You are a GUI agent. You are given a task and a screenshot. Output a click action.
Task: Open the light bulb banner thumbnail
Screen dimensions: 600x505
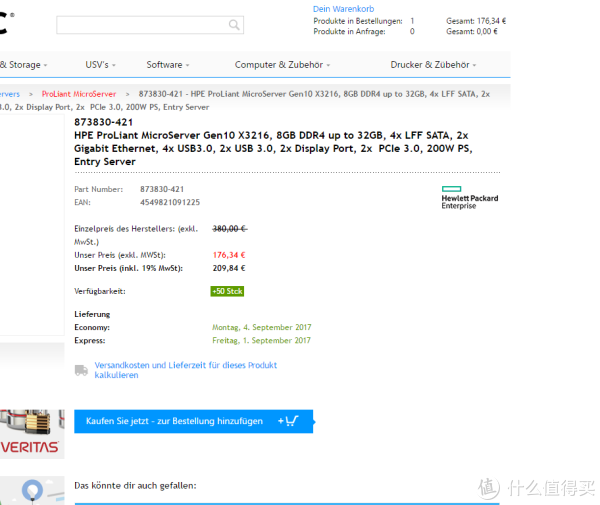click(x=32, y=490)
